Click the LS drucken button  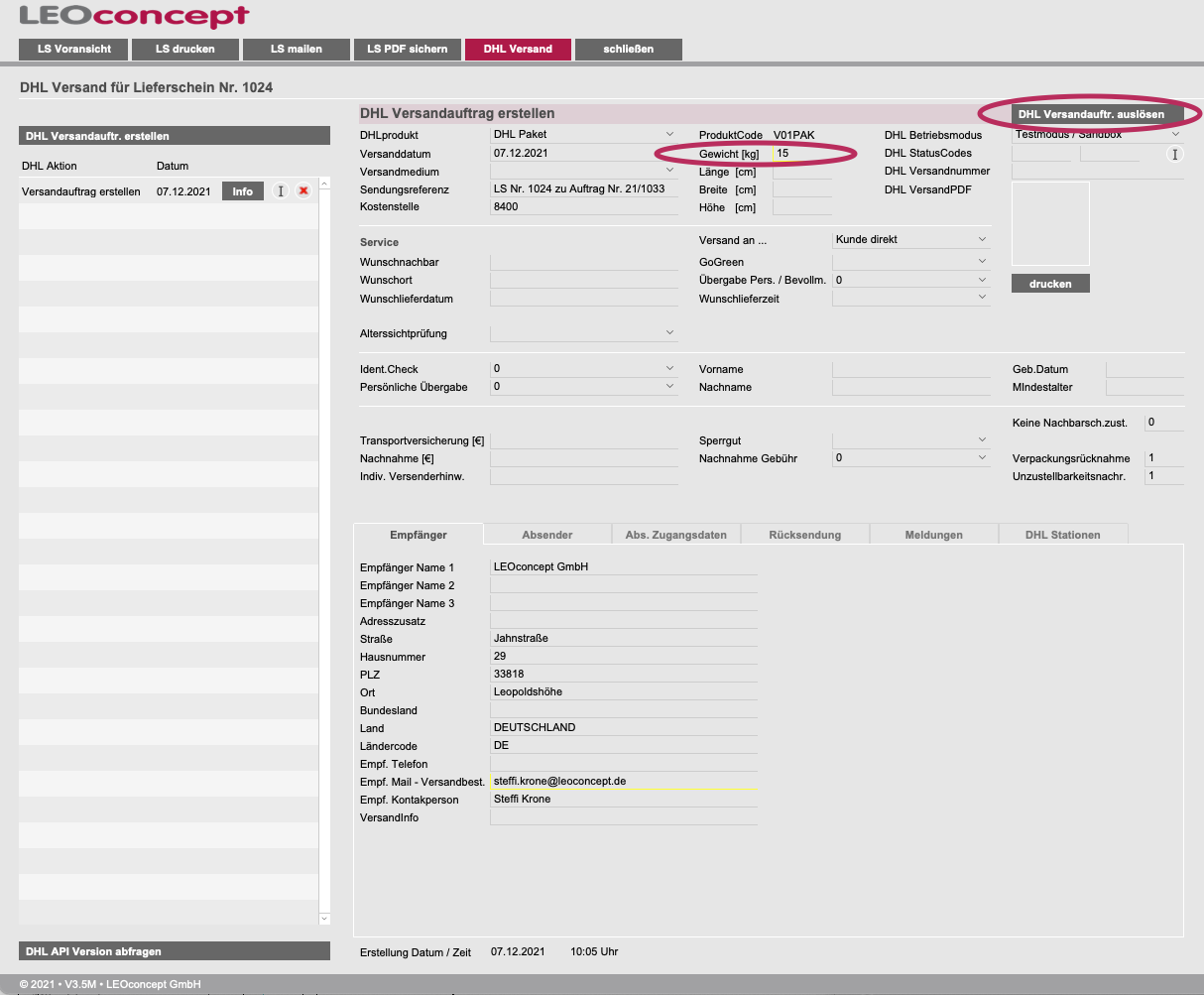(x=185, y=49)
